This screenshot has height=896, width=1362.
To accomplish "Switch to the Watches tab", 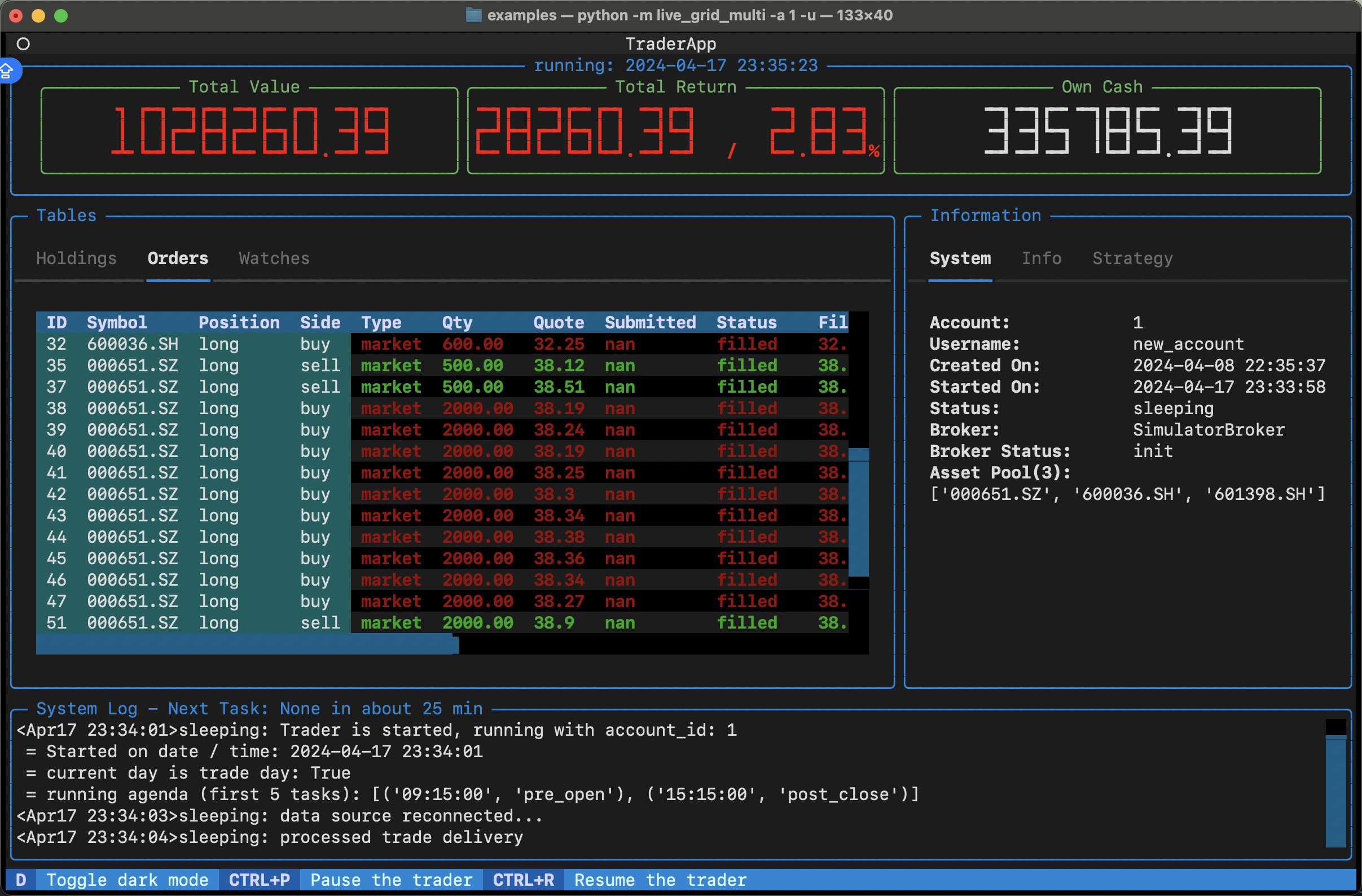I will click(x=274, y=258).
